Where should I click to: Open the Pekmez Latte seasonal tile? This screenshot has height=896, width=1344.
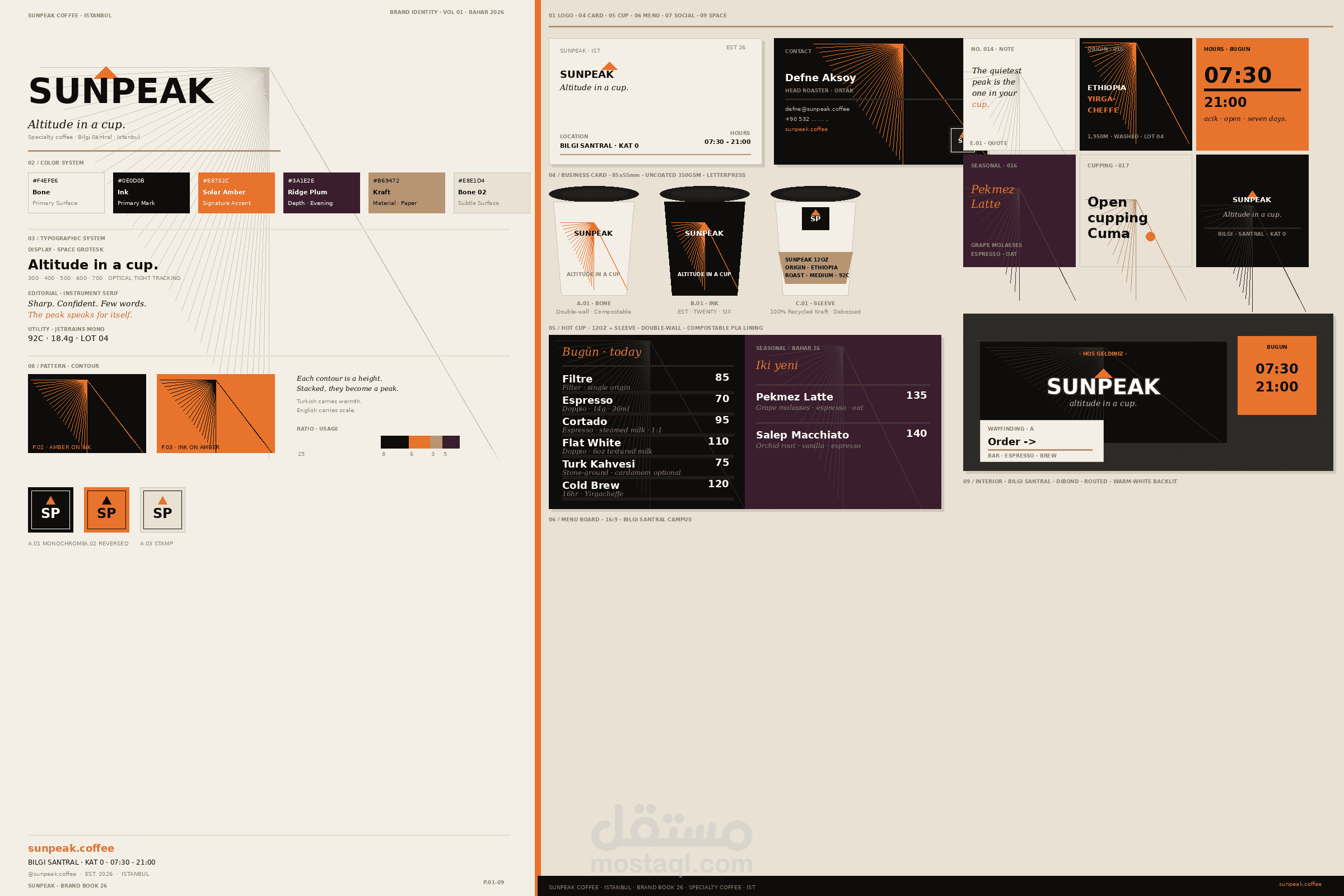coord(1019,211)
